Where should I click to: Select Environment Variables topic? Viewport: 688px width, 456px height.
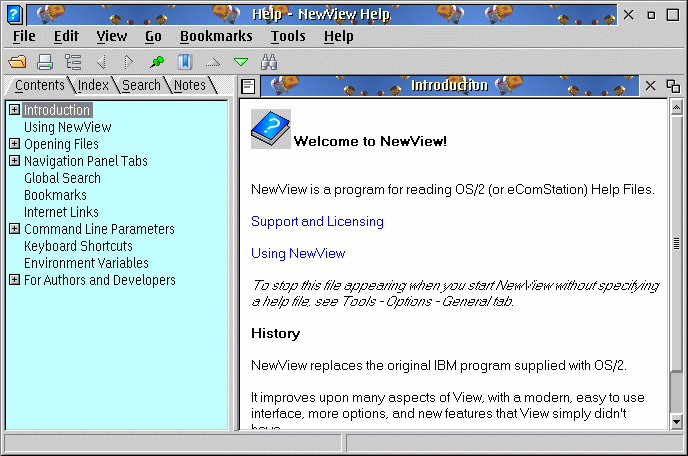point(86,263)
